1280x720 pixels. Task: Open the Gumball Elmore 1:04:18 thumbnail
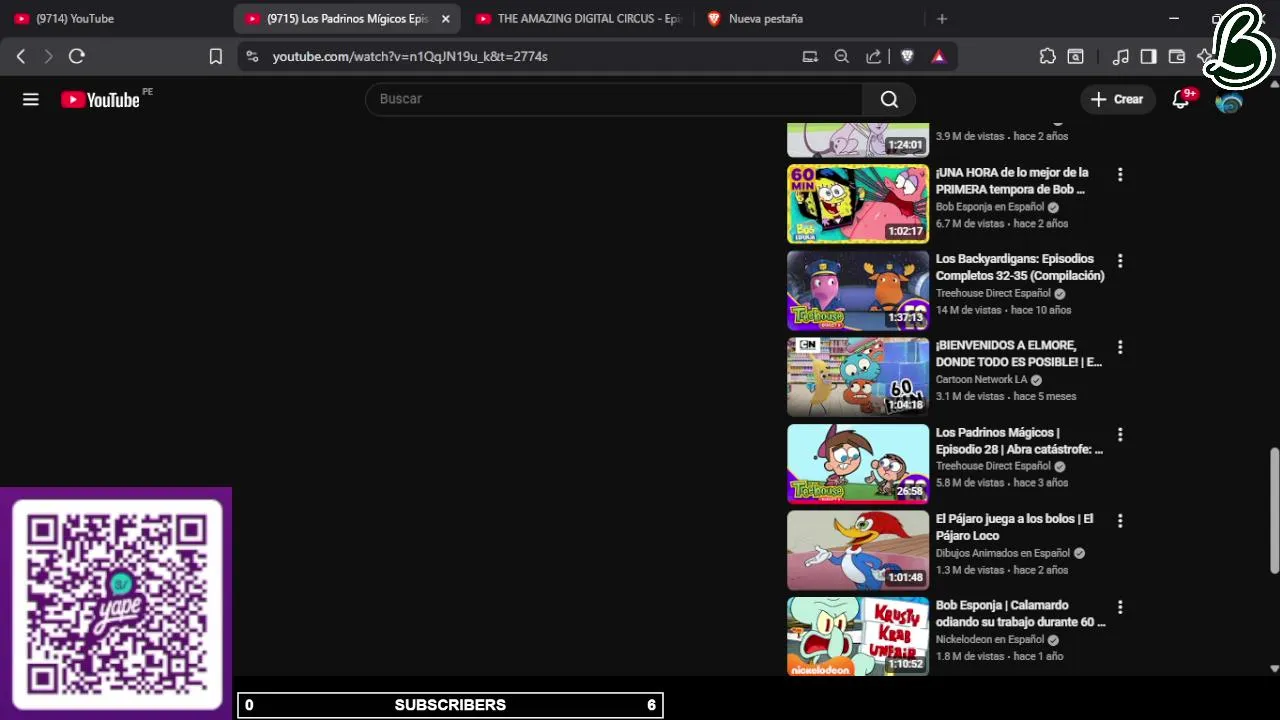pos(858,377)
